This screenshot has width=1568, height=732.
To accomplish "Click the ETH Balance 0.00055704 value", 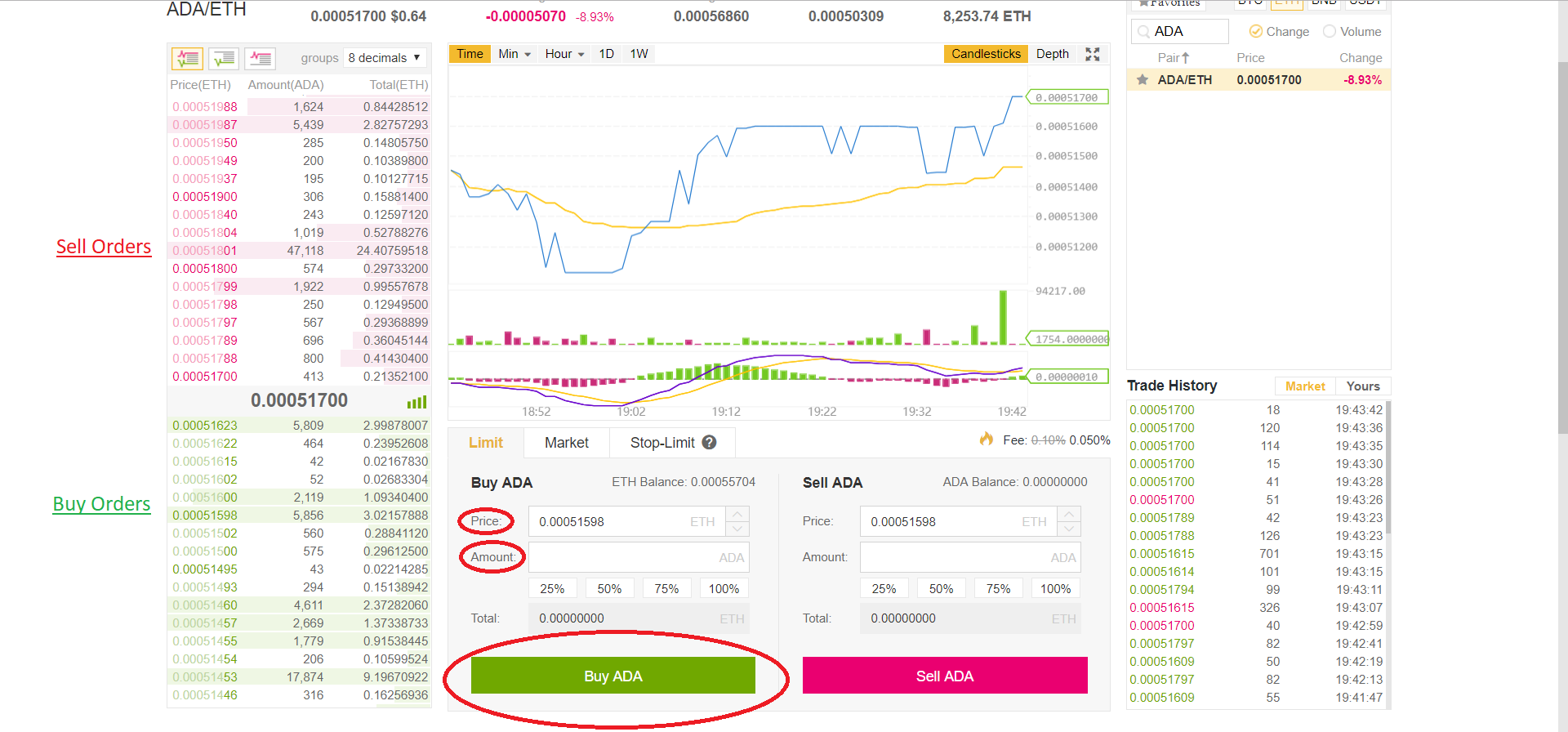I will [x=723, y=482].
